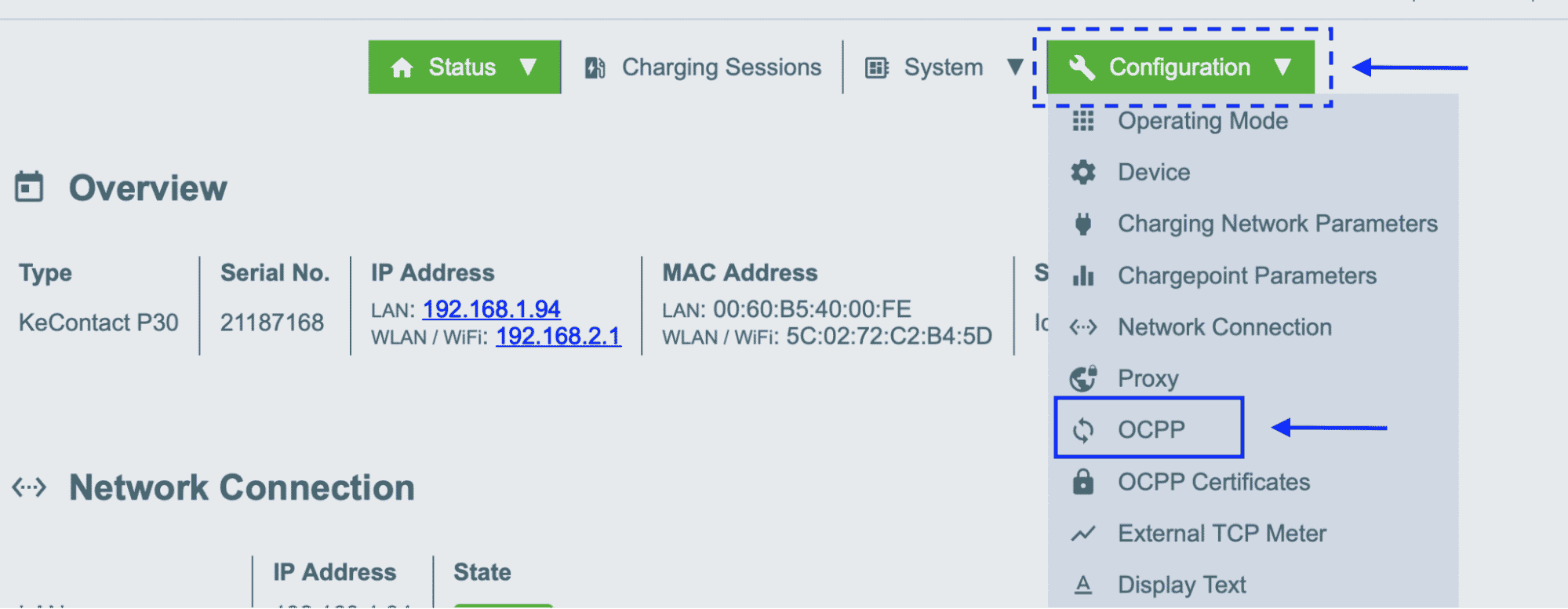Click the Overview calendar icon
The image size is (1568, 609).
click(x=29, y=187)
